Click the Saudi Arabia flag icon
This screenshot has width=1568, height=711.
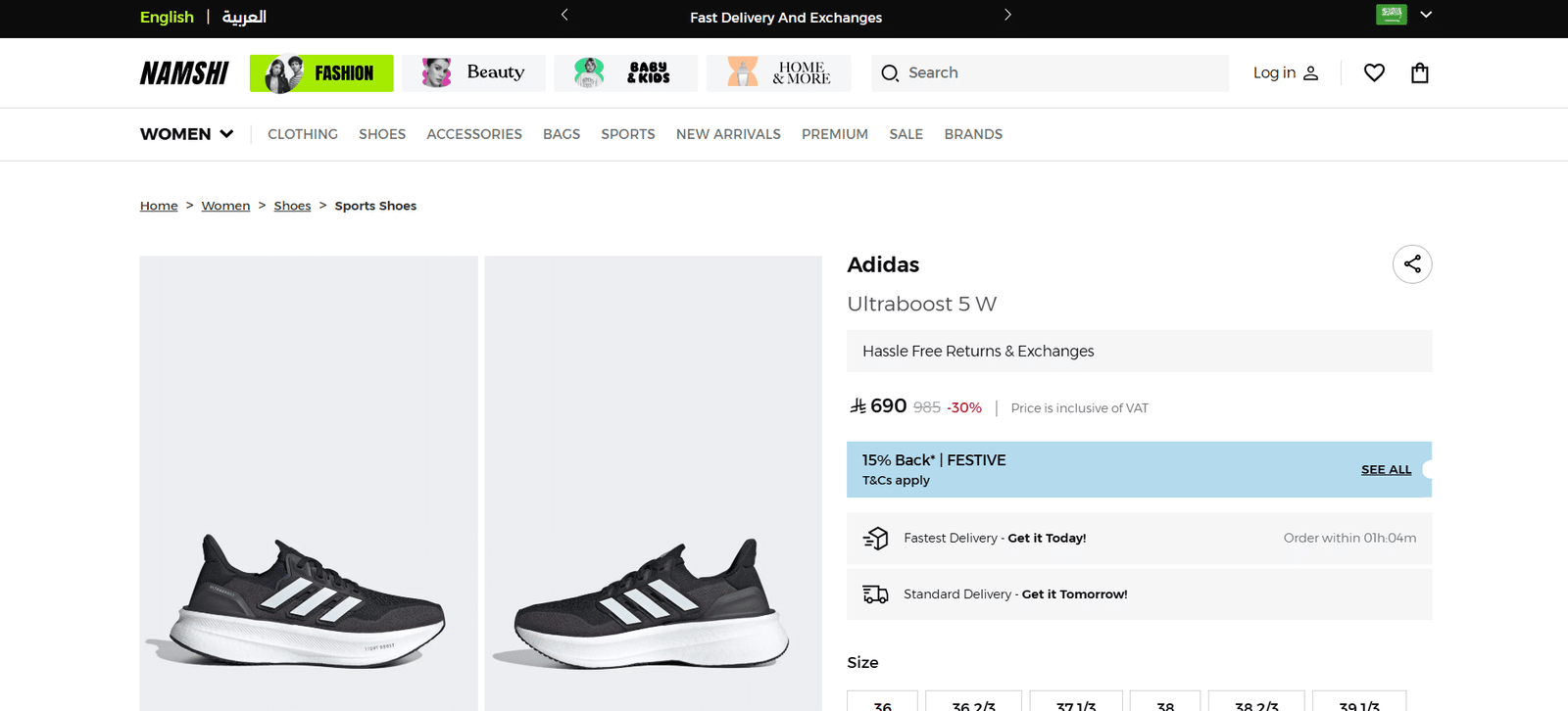1391,15
